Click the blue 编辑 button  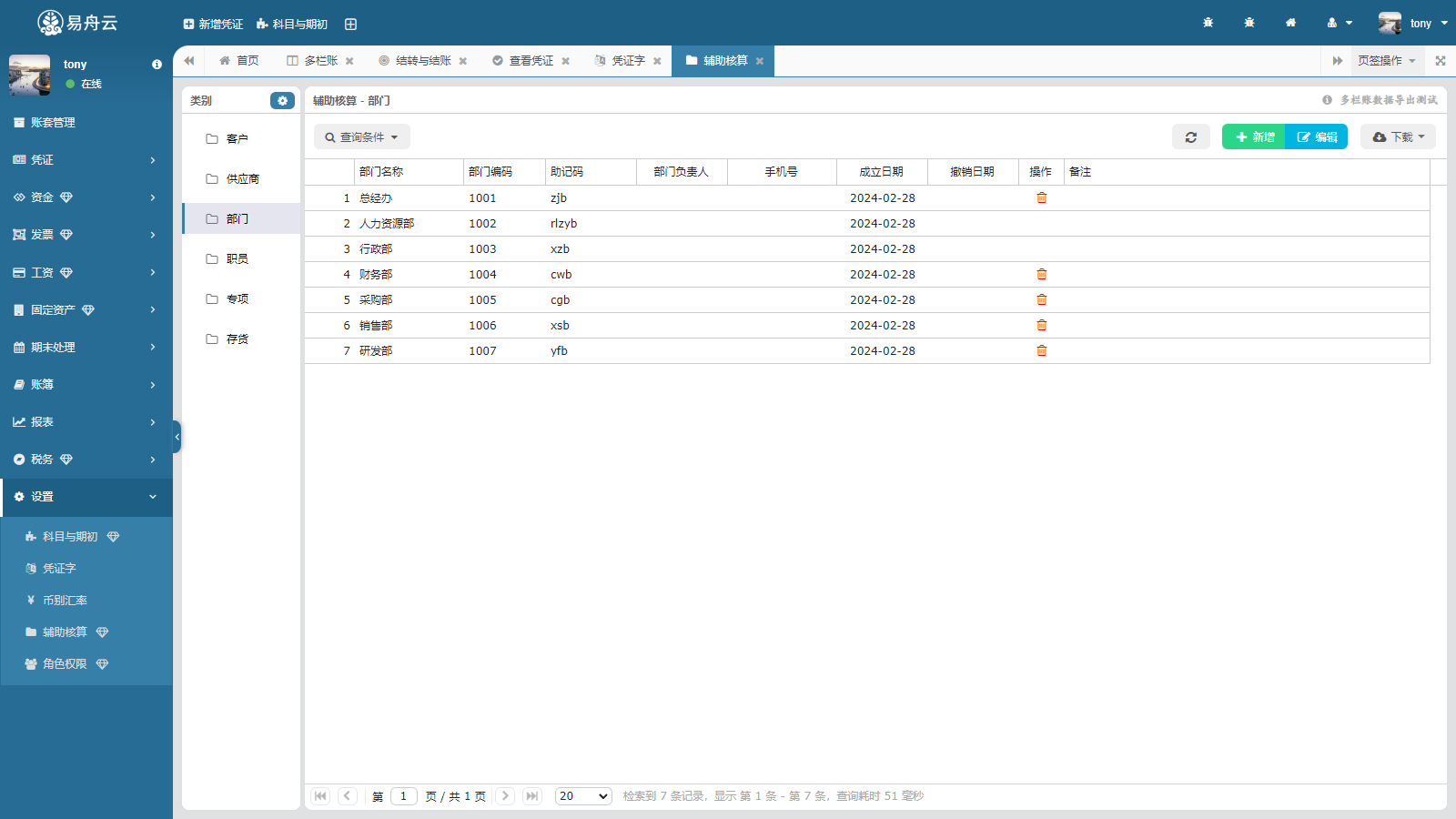(x=1317, y=136)
